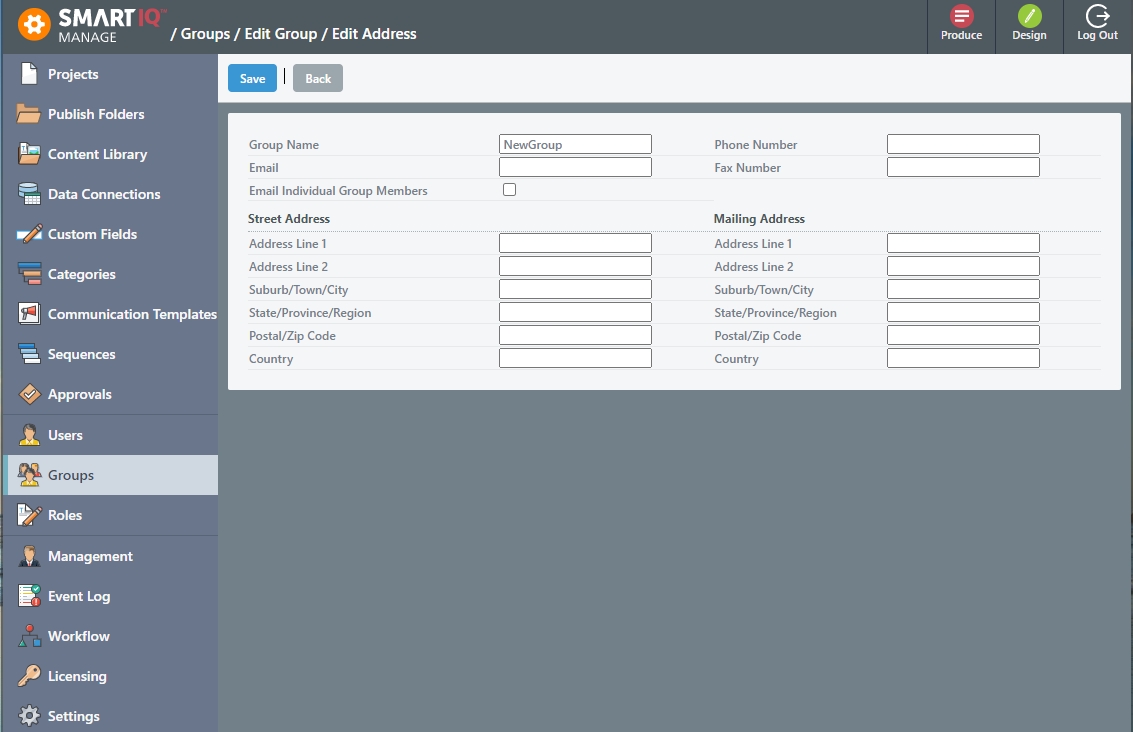Focus the Group Name field
1133x732 pixels.
coord(575,144)
